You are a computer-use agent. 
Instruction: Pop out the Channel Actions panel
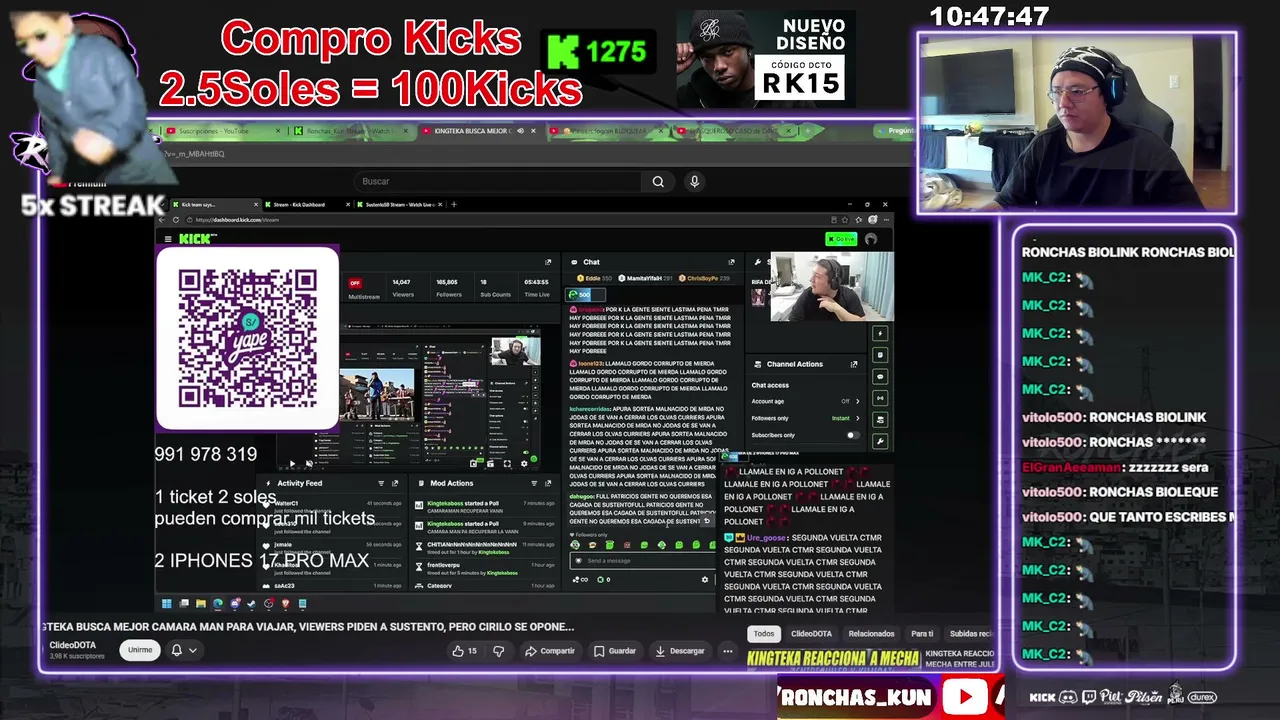coord(853,364)
